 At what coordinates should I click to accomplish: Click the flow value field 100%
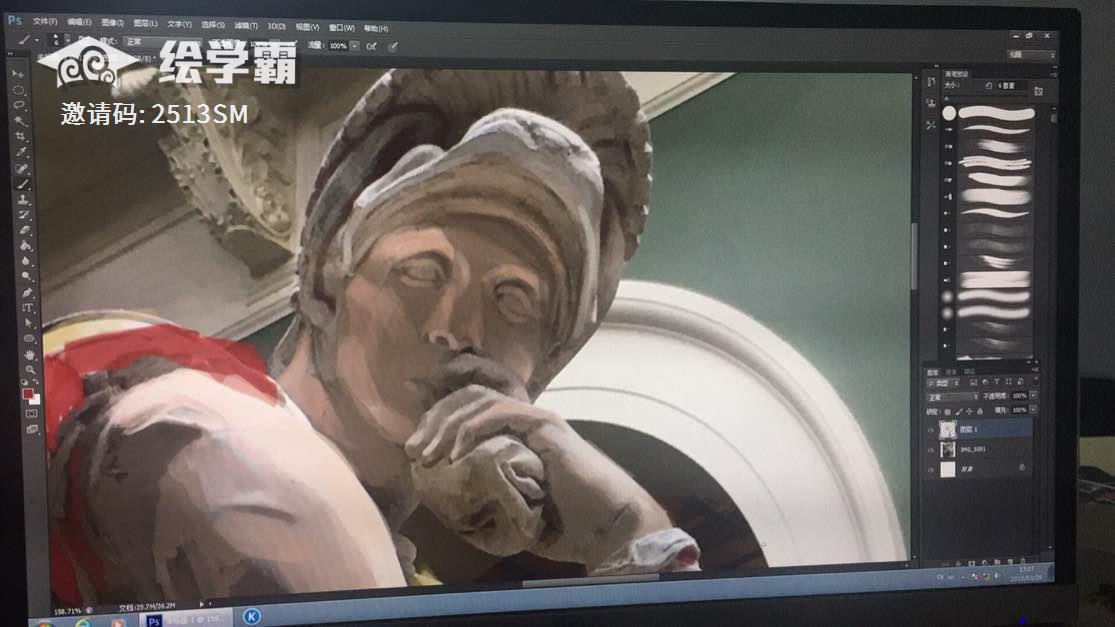(338, 45)
